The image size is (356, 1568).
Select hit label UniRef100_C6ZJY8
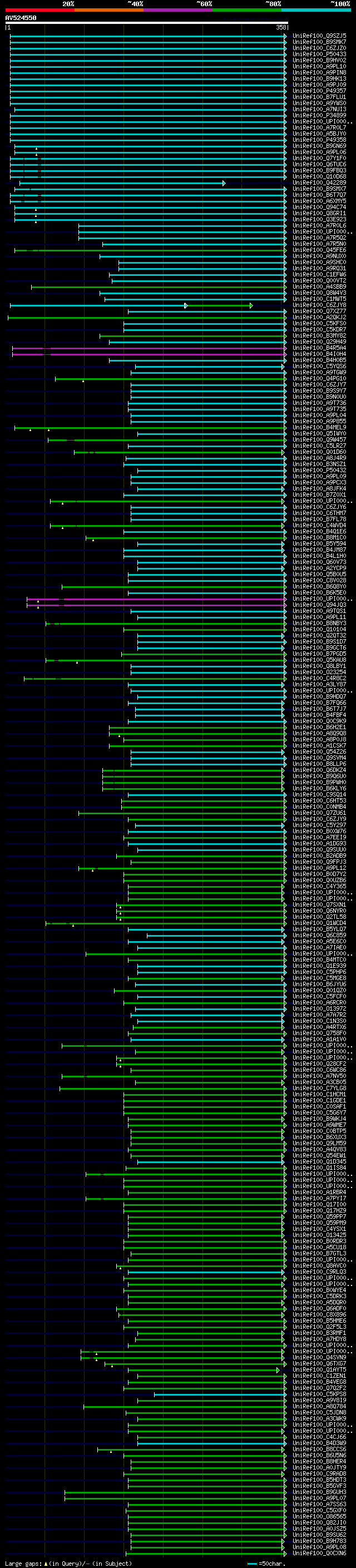(x=319, y=305)
